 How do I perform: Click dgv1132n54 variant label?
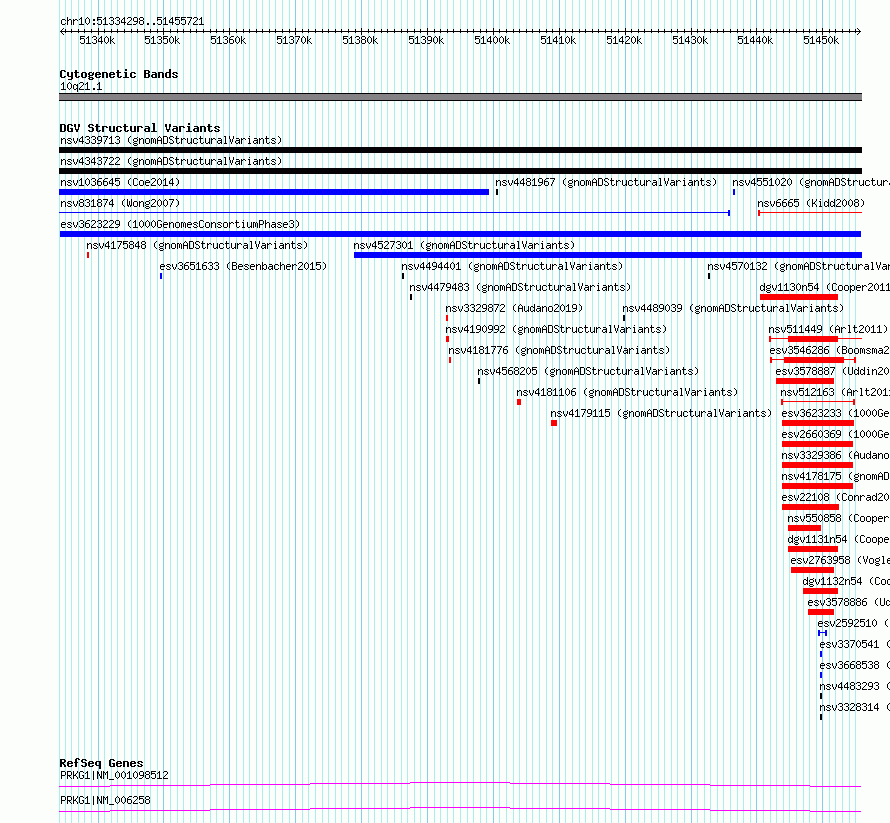tap(846, 581)
